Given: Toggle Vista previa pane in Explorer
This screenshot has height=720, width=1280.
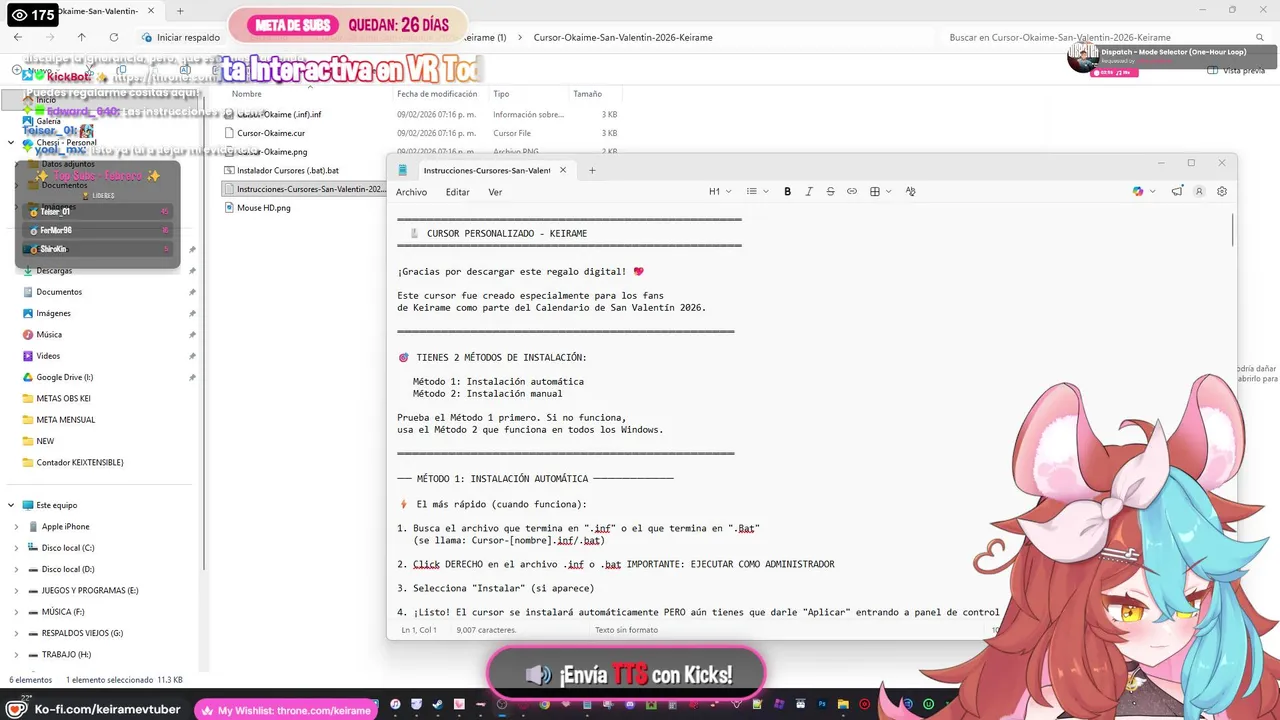Looking at the screenshot, I should pyautogui.click(x=1236, y=70).
